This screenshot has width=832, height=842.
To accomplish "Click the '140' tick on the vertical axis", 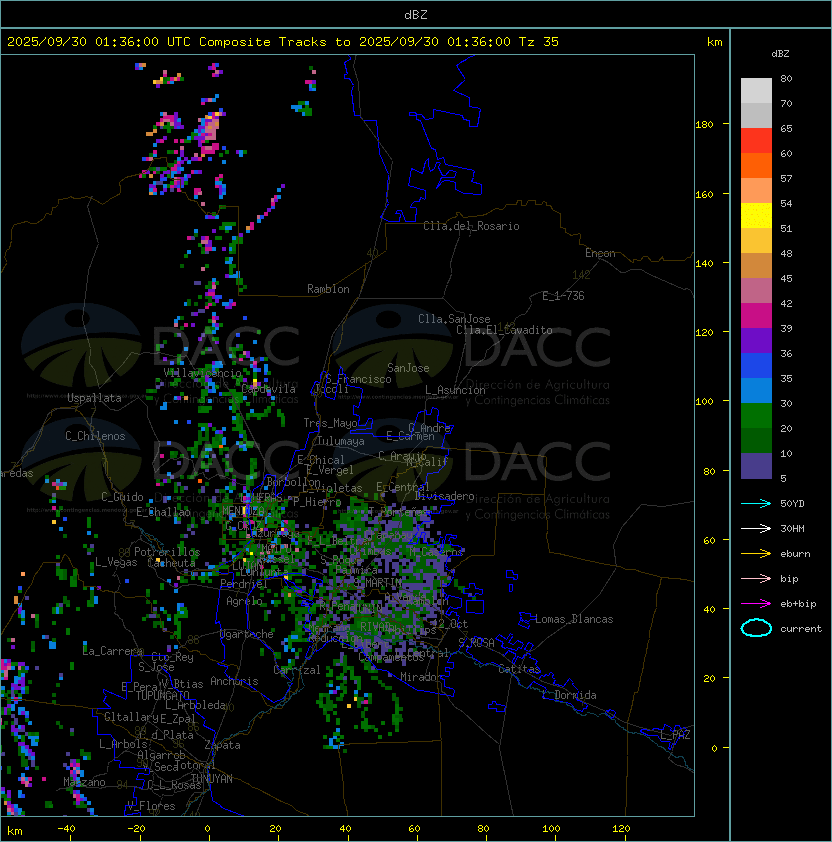I will point(704,263).
